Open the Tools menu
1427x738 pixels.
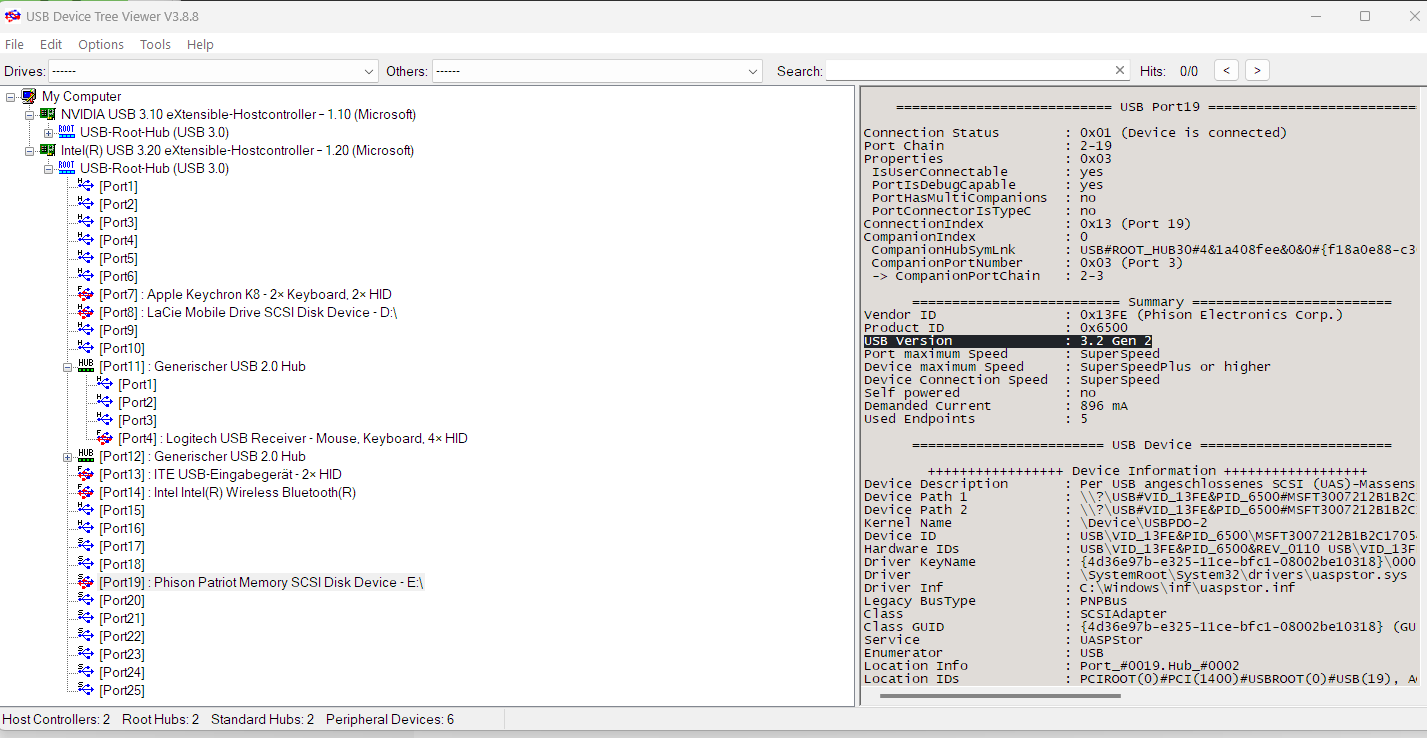click(155, 45)
